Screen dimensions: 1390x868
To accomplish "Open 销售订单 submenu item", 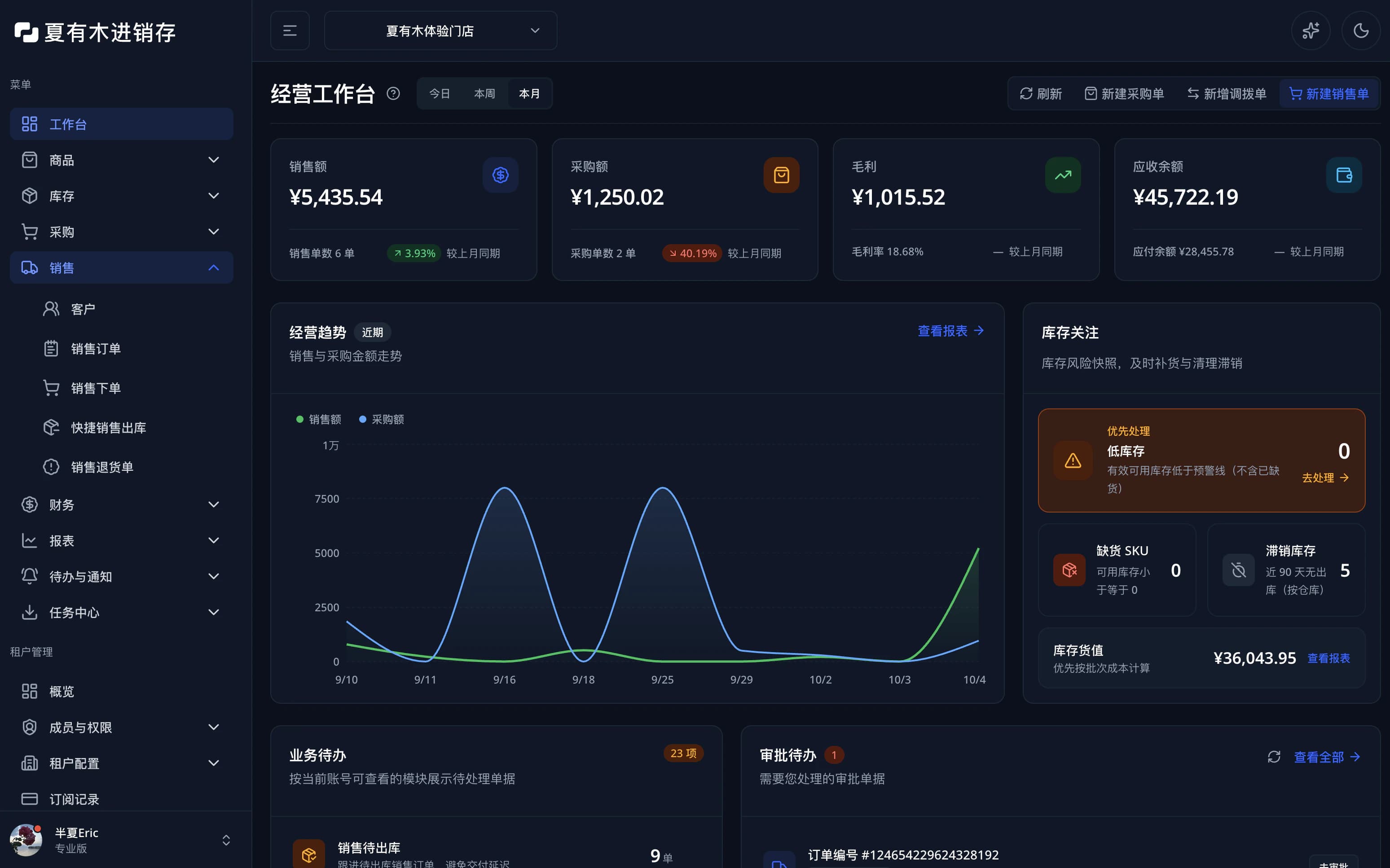I will click(132, 348).
